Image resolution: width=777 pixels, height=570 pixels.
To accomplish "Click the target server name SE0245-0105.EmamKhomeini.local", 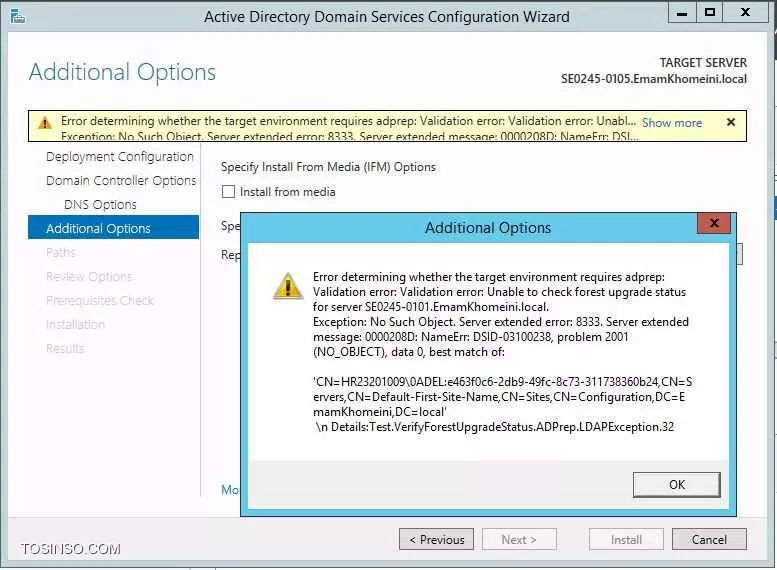I will 654,79.
